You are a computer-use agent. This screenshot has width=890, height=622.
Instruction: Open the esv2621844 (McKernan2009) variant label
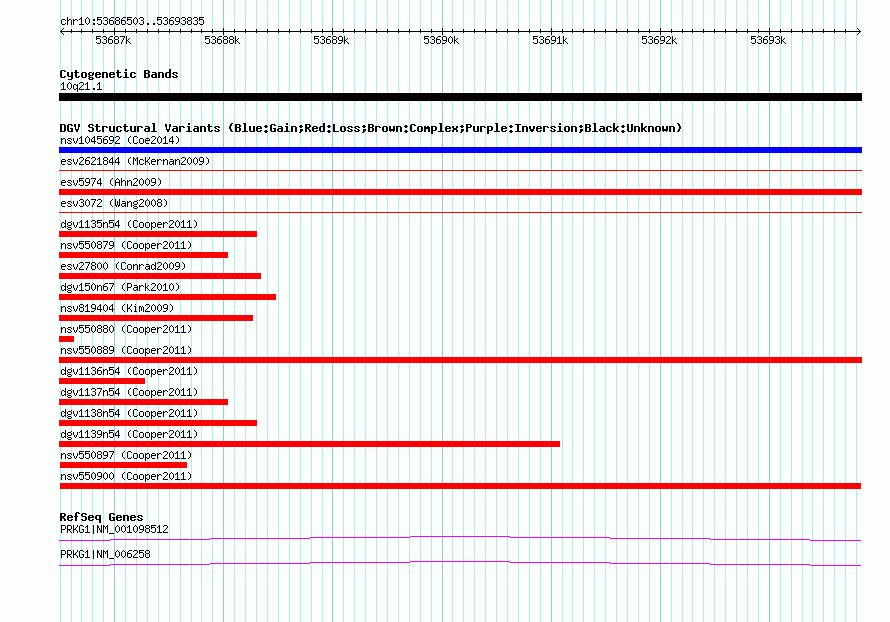[x=135, y=161]
